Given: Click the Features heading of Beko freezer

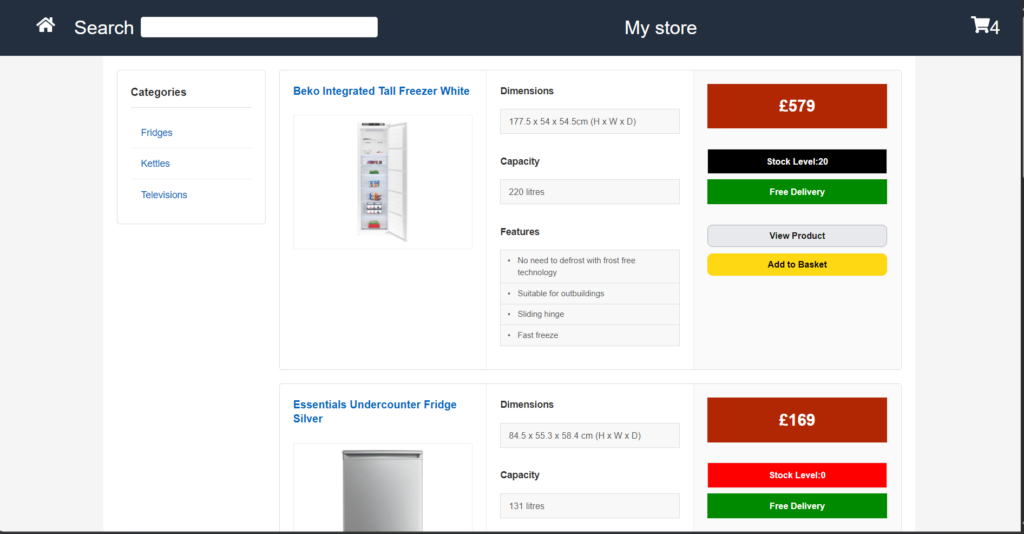Looking at the screenshot, I should point(520,232).
